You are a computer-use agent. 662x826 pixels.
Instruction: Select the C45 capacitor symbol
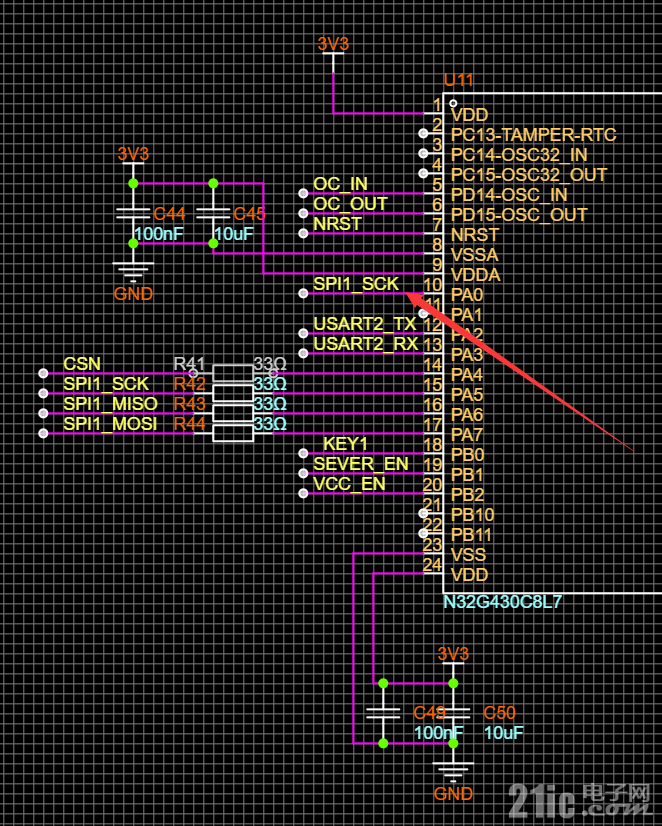point(213,213)
